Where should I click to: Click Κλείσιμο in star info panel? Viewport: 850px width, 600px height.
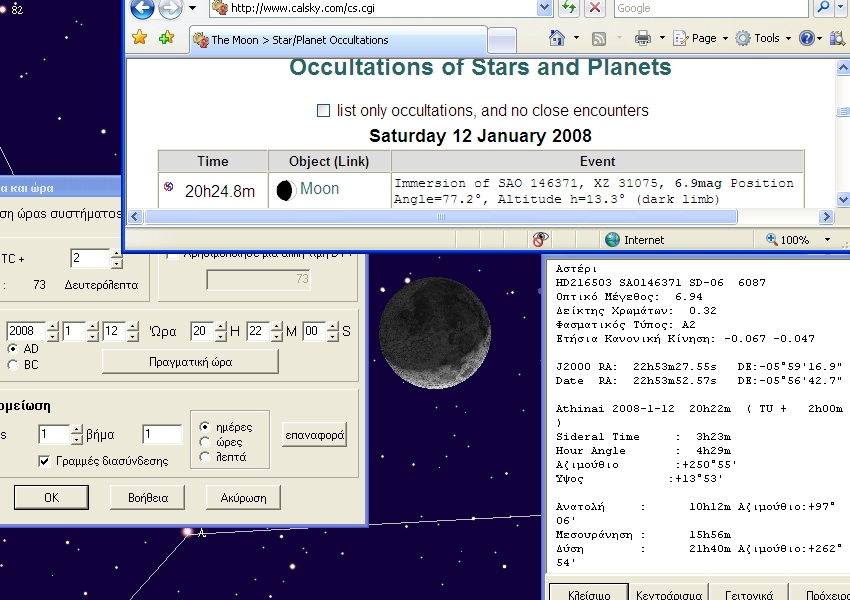(x=589, y=593)
